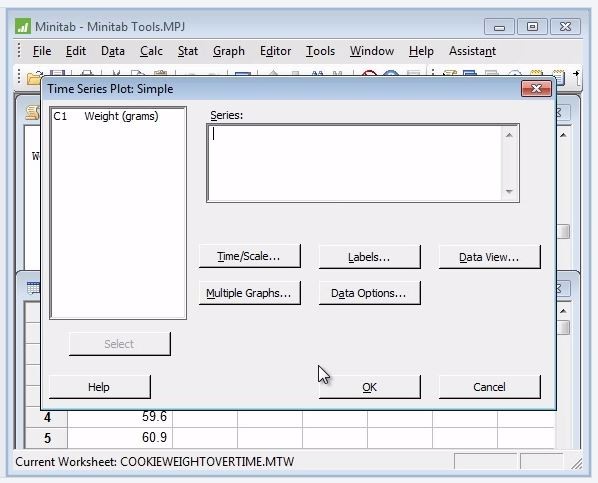Click the Minitab application icon in title bar

coord(23,26)
